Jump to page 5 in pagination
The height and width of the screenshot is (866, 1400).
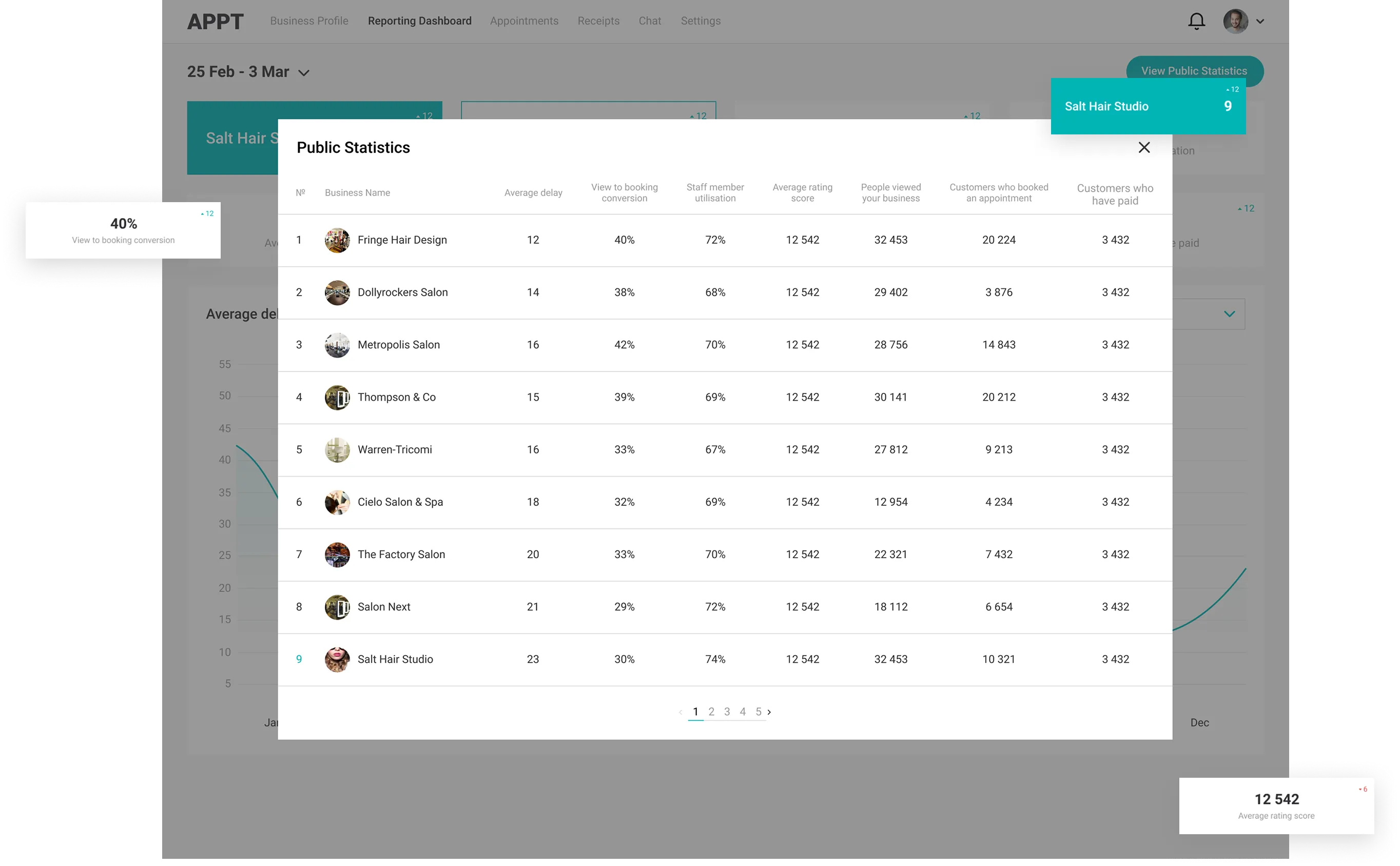(758, 712)
